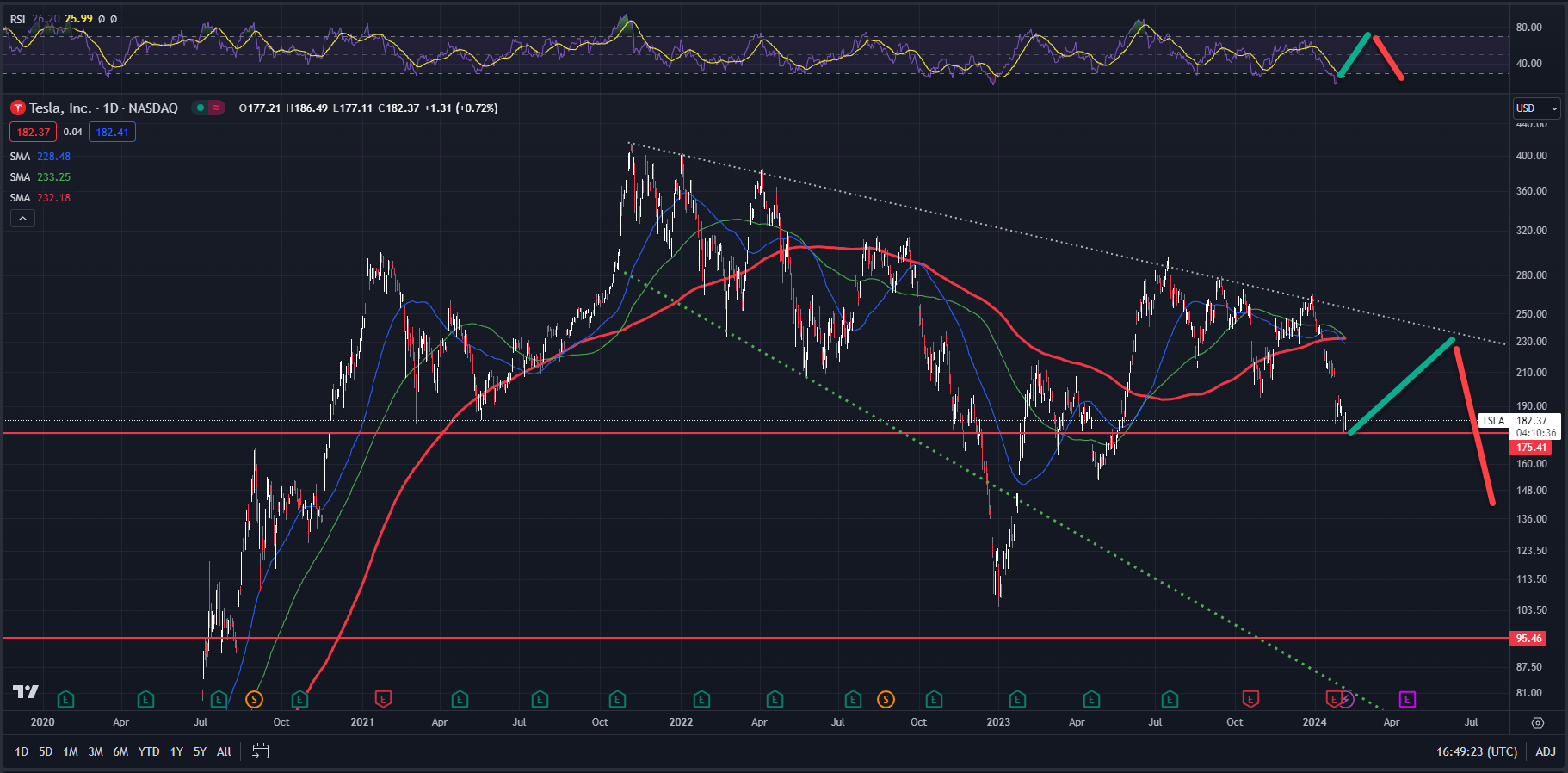Viewport: 1568px width, 773px height.
Task: Open the earnings marker near Jul 2021
Action: (x=540, y=700)
